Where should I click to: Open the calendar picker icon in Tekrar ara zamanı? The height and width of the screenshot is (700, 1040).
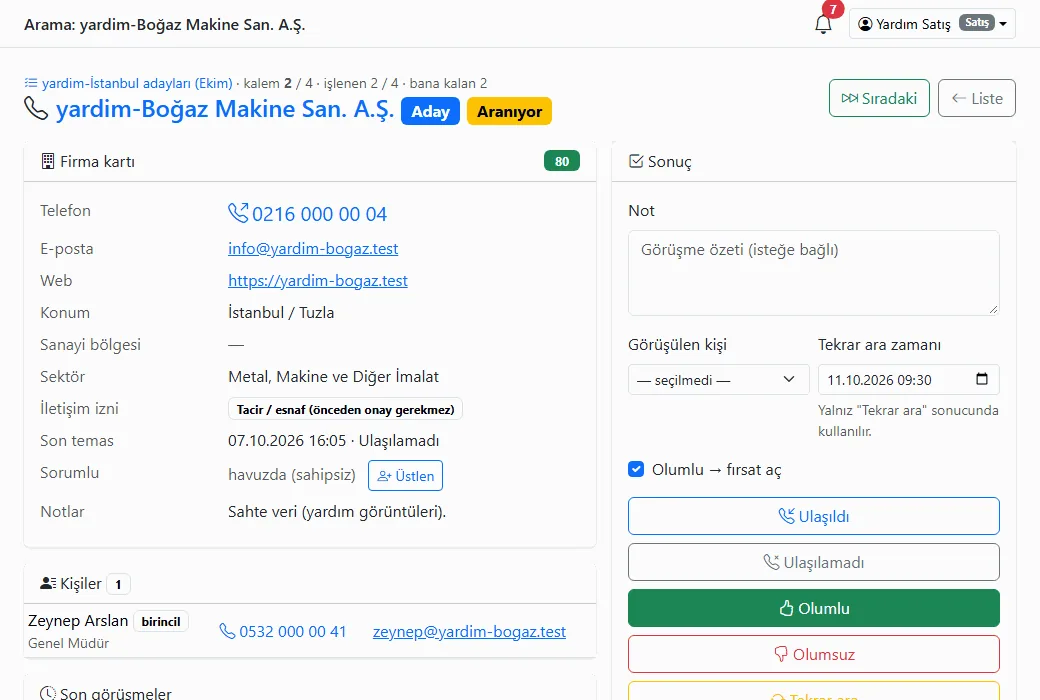pyautogui.click(x=982, y=379)
